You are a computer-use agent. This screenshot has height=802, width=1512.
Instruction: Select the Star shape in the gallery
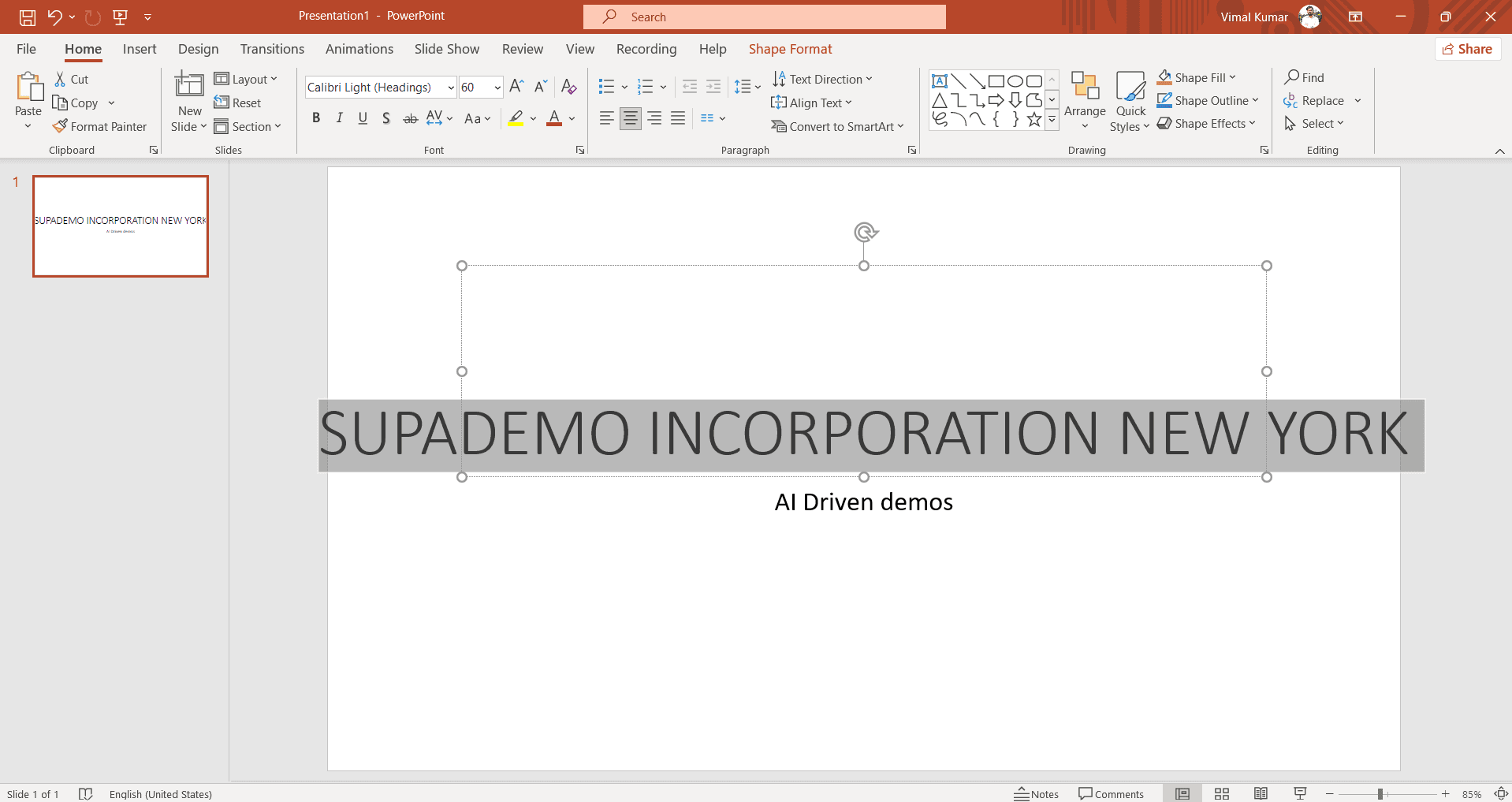click(x=1033, y=119)
